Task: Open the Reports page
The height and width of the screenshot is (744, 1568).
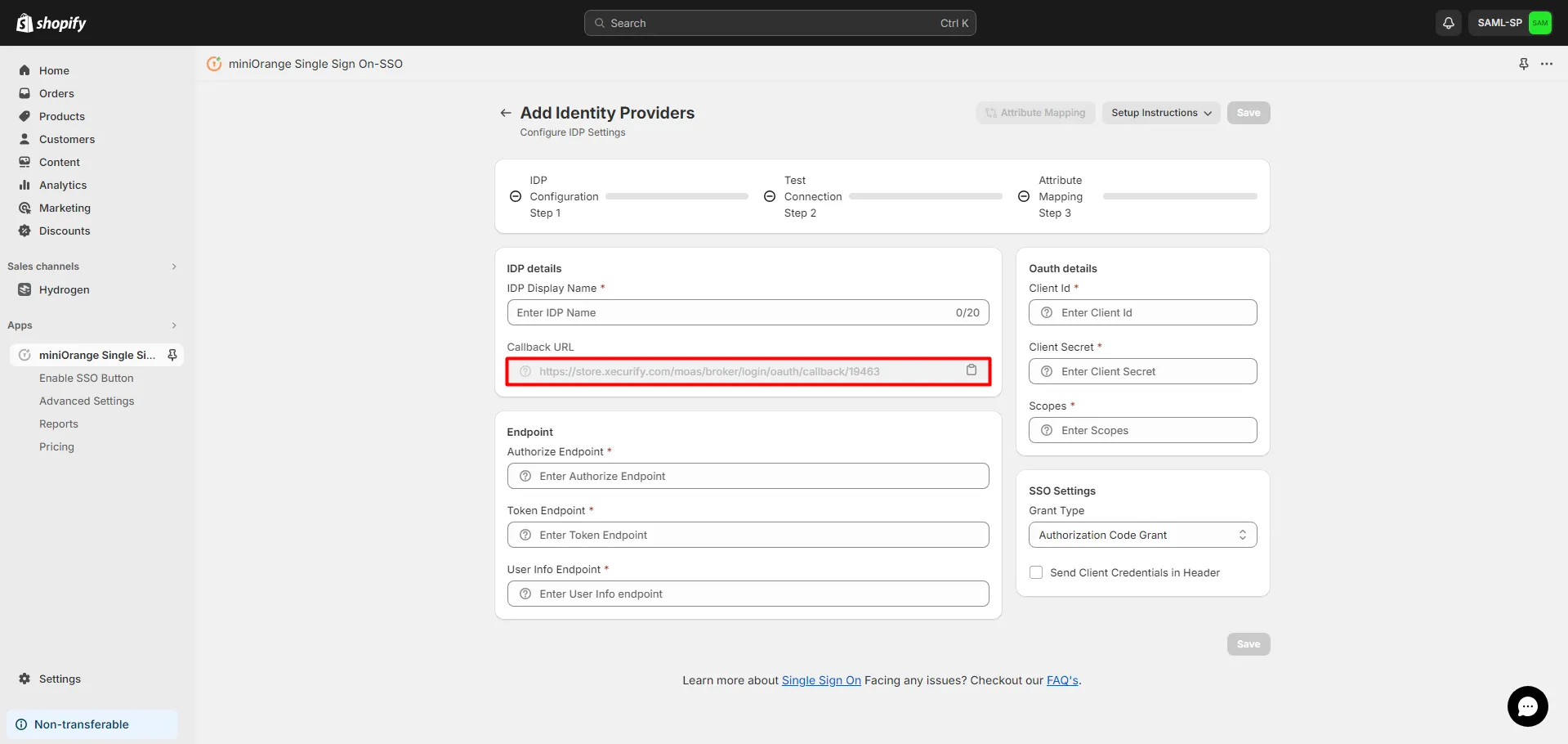Action: [x=59, y=424]
